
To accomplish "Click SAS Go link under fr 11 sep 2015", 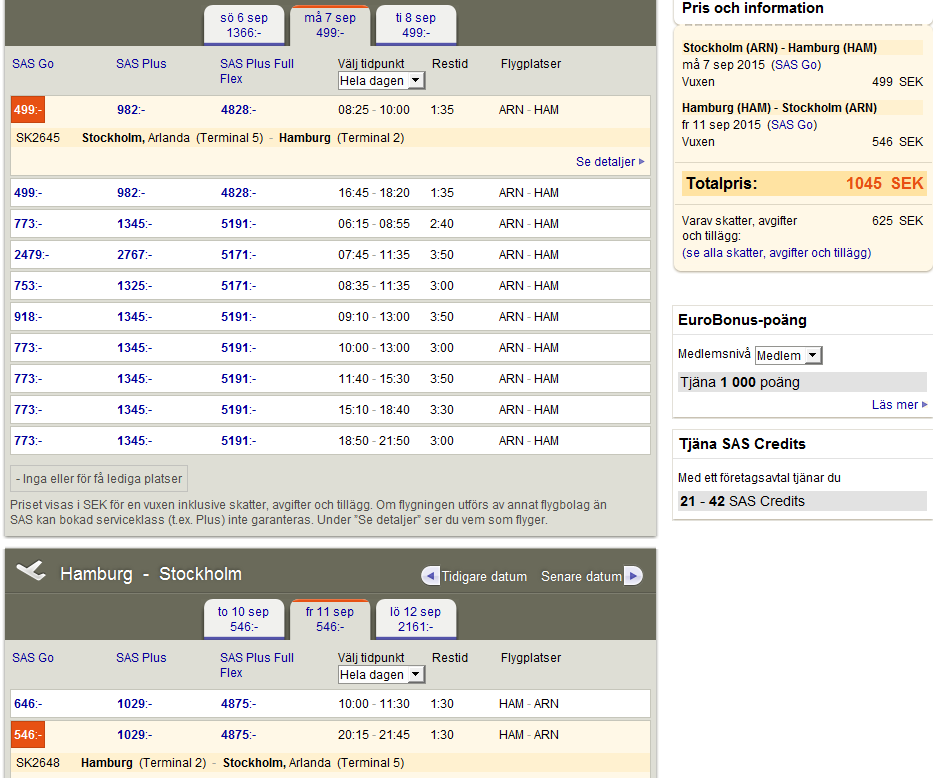I will tap(792, 125).
